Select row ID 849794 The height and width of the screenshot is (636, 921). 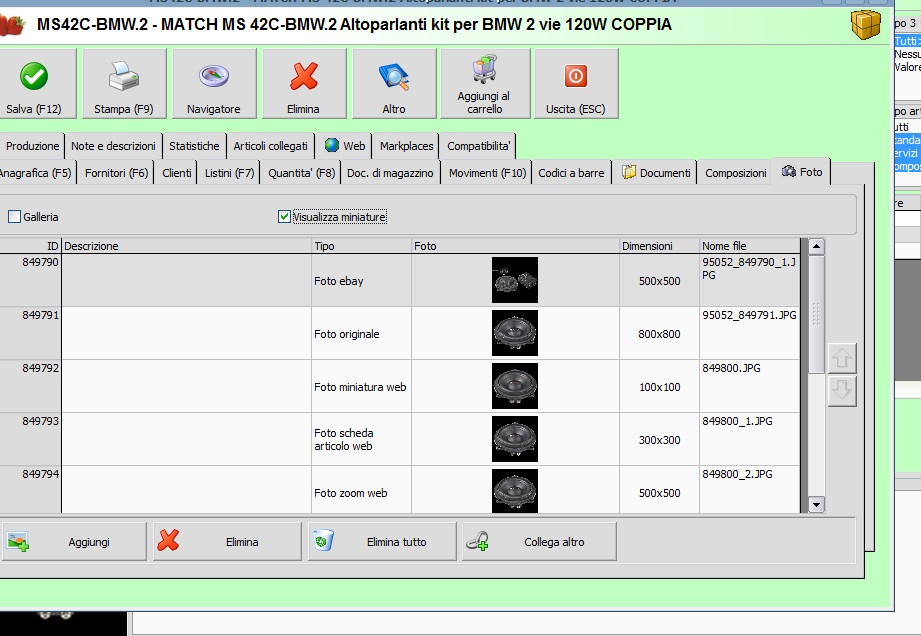[399, 490]
